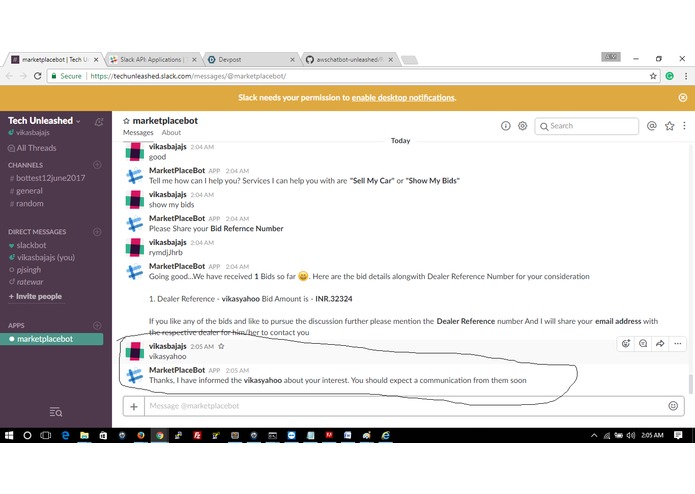Click the Message @marketplacebot input field
The image size is (695, 494).
[x=403, y=406]
